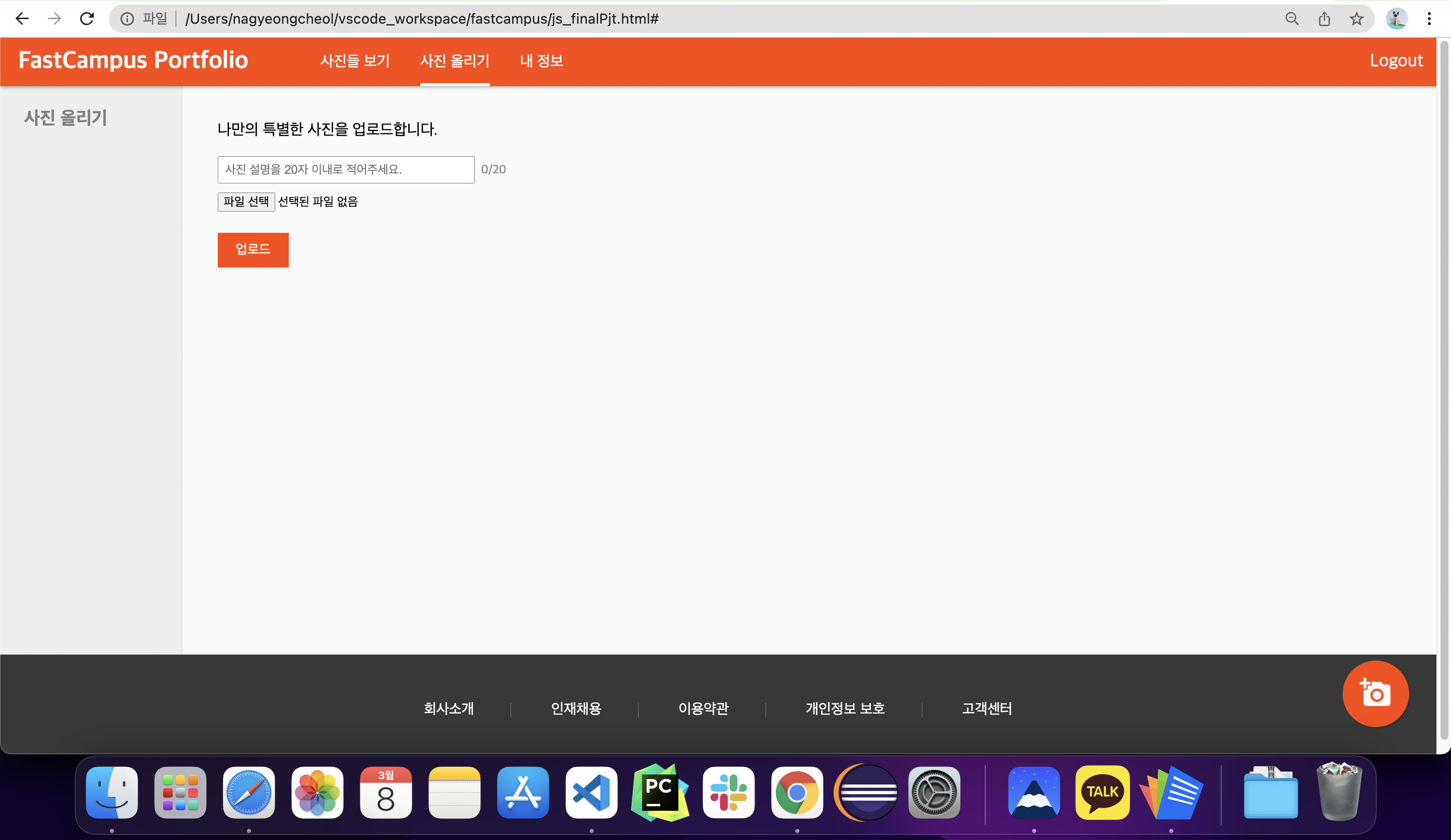Switch to the 내 정보 tab

click(541, 60)
